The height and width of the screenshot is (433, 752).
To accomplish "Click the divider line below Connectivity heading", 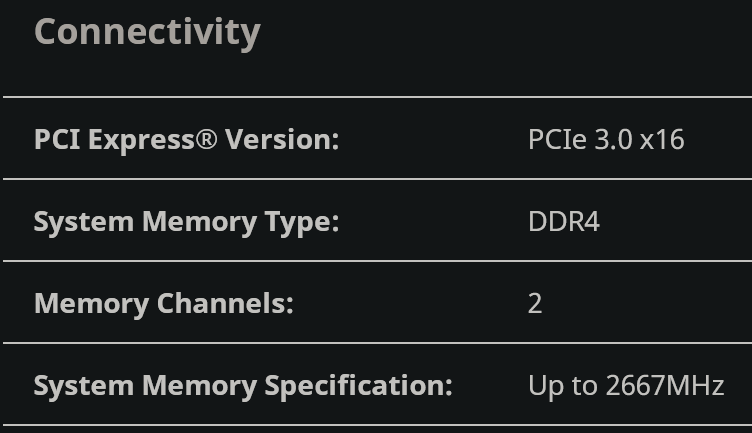I will (x=377, y=97).
